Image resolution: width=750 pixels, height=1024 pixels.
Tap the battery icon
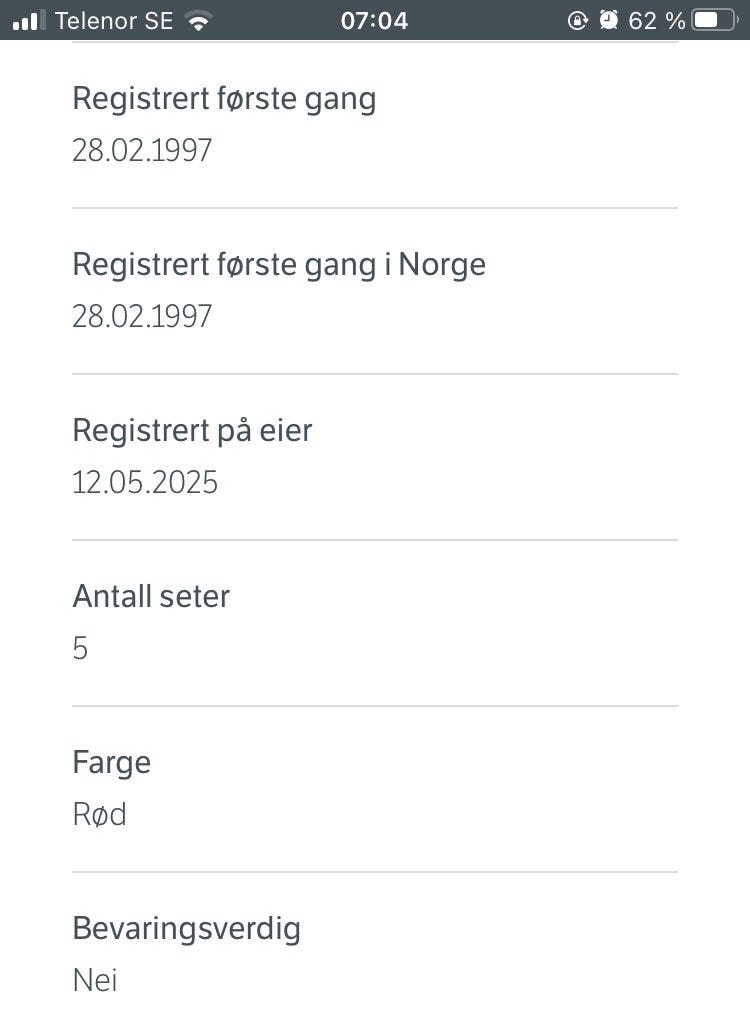tap(715, 20)
